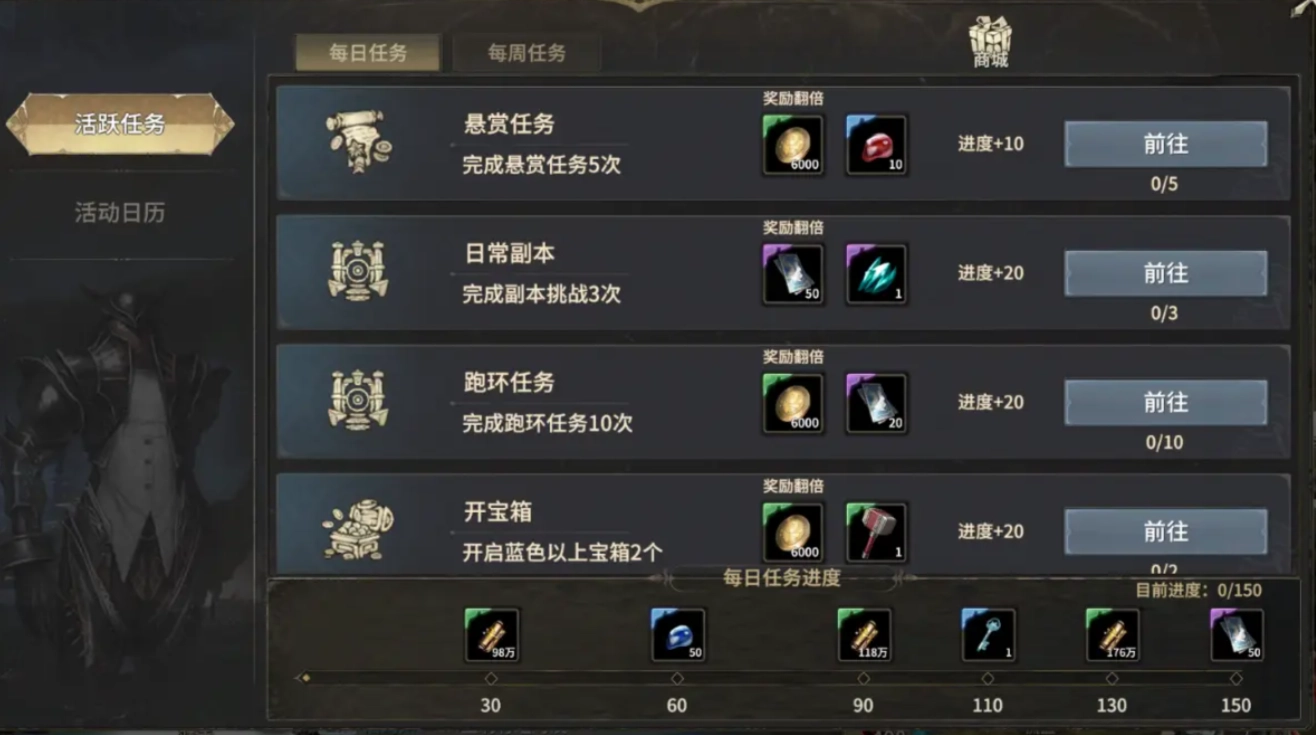Viewport: 1316px width, 735px height.
Task: Click the 日常副本 dungeon emblem icon
Action: click(x=358, y=270)
